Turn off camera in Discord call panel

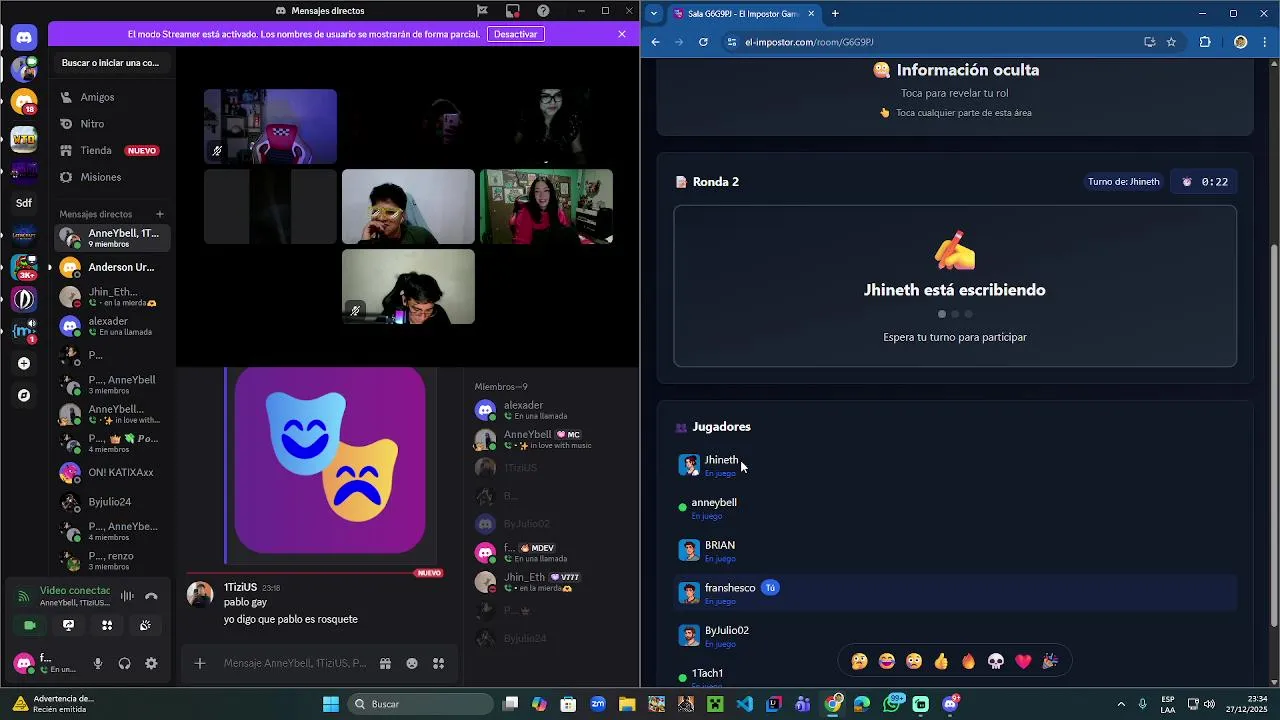(30, 625)
